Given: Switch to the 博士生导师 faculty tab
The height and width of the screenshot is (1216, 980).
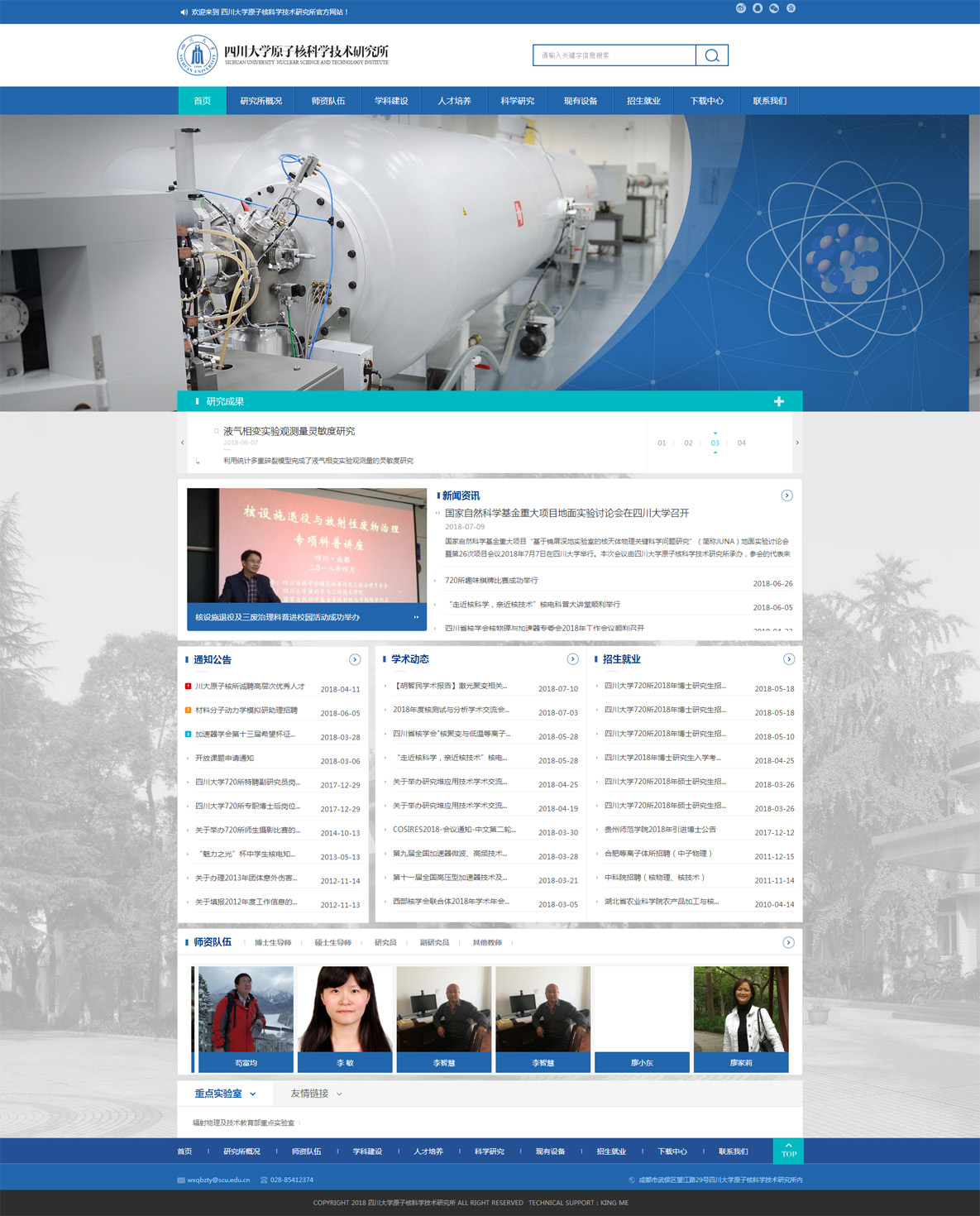Looking at the screenshot, I should click(x=273, y=943).
